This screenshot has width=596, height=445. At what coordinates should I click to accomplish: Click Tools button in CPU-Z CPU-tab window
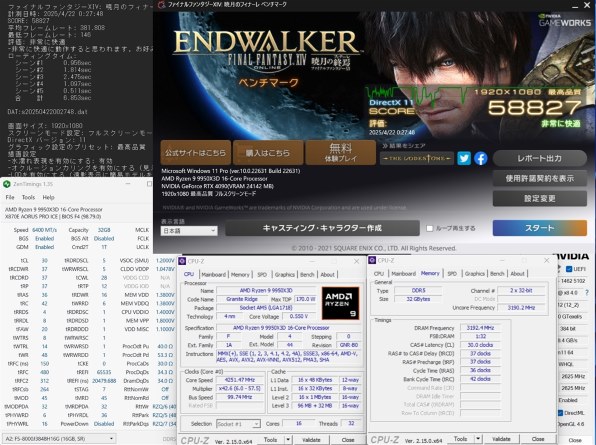coord(271,440)
